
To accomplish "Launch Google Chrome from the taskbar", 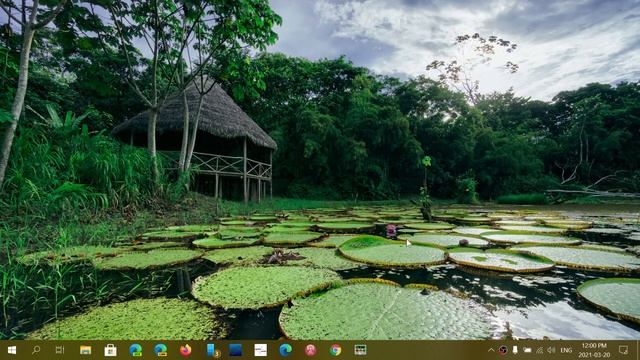I will point(336,350).
